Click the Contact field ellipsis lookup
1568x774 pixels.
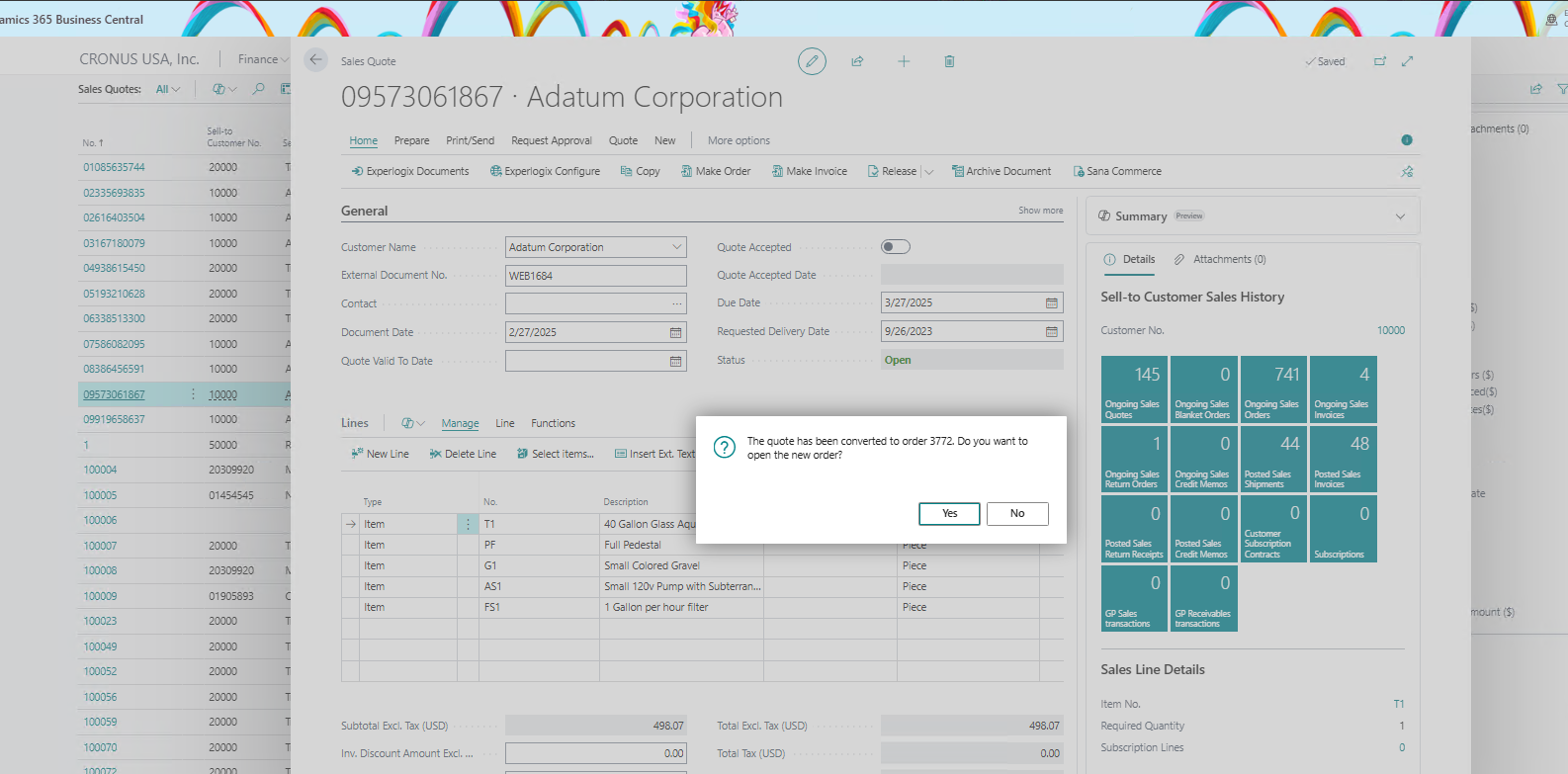pos(677,303)
